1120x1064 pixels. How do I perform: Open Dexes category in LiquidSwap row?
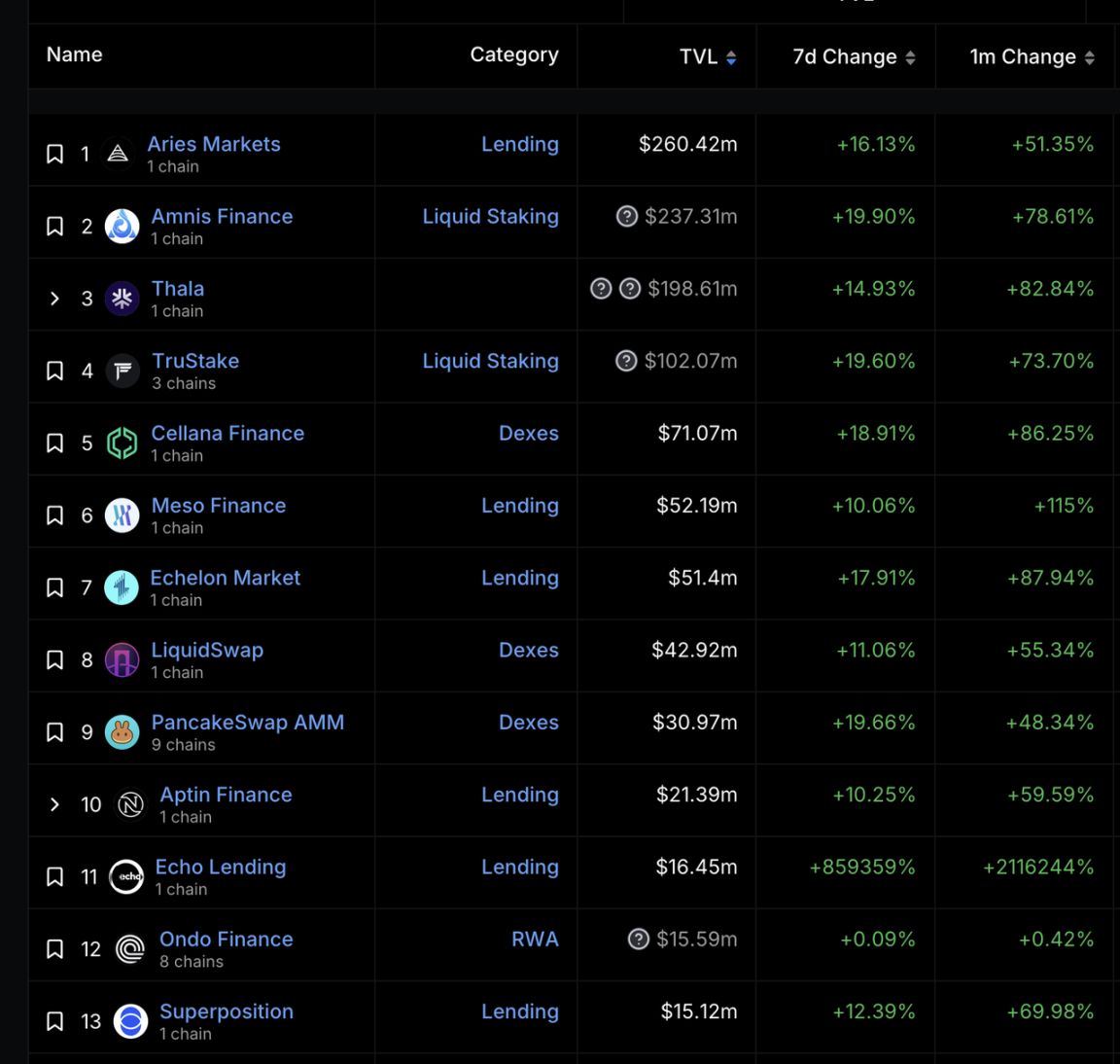pyautogui.click(x=529, y=650)
